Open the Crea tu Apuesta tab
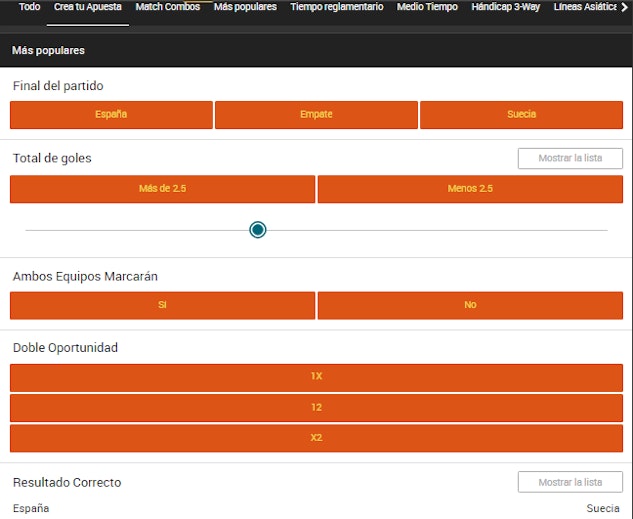 click(x=88, y=7)
